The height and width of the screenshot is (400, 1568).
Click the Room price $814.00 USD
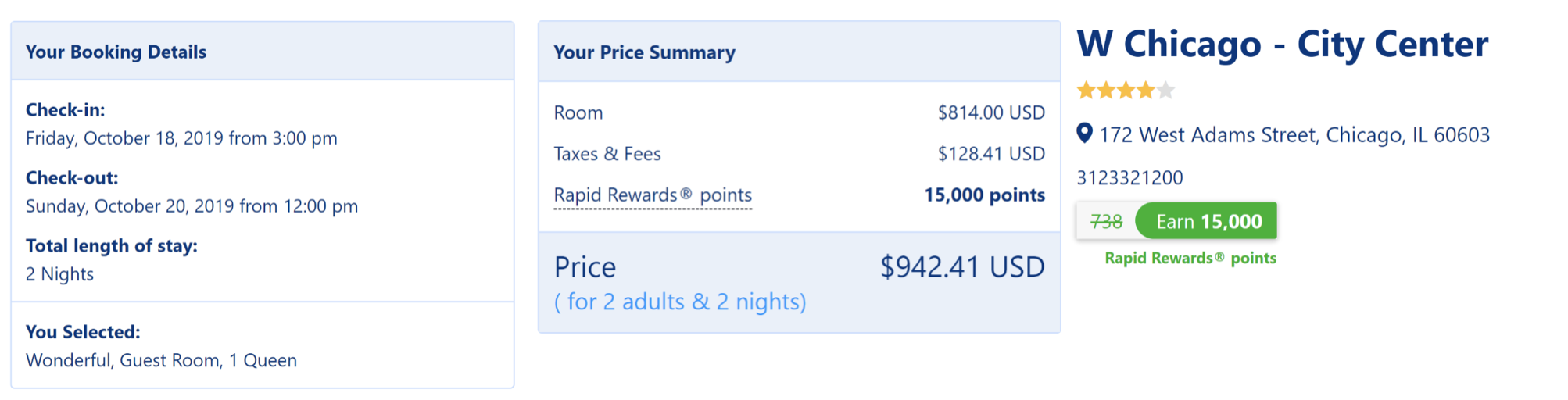tap(991, 112)
